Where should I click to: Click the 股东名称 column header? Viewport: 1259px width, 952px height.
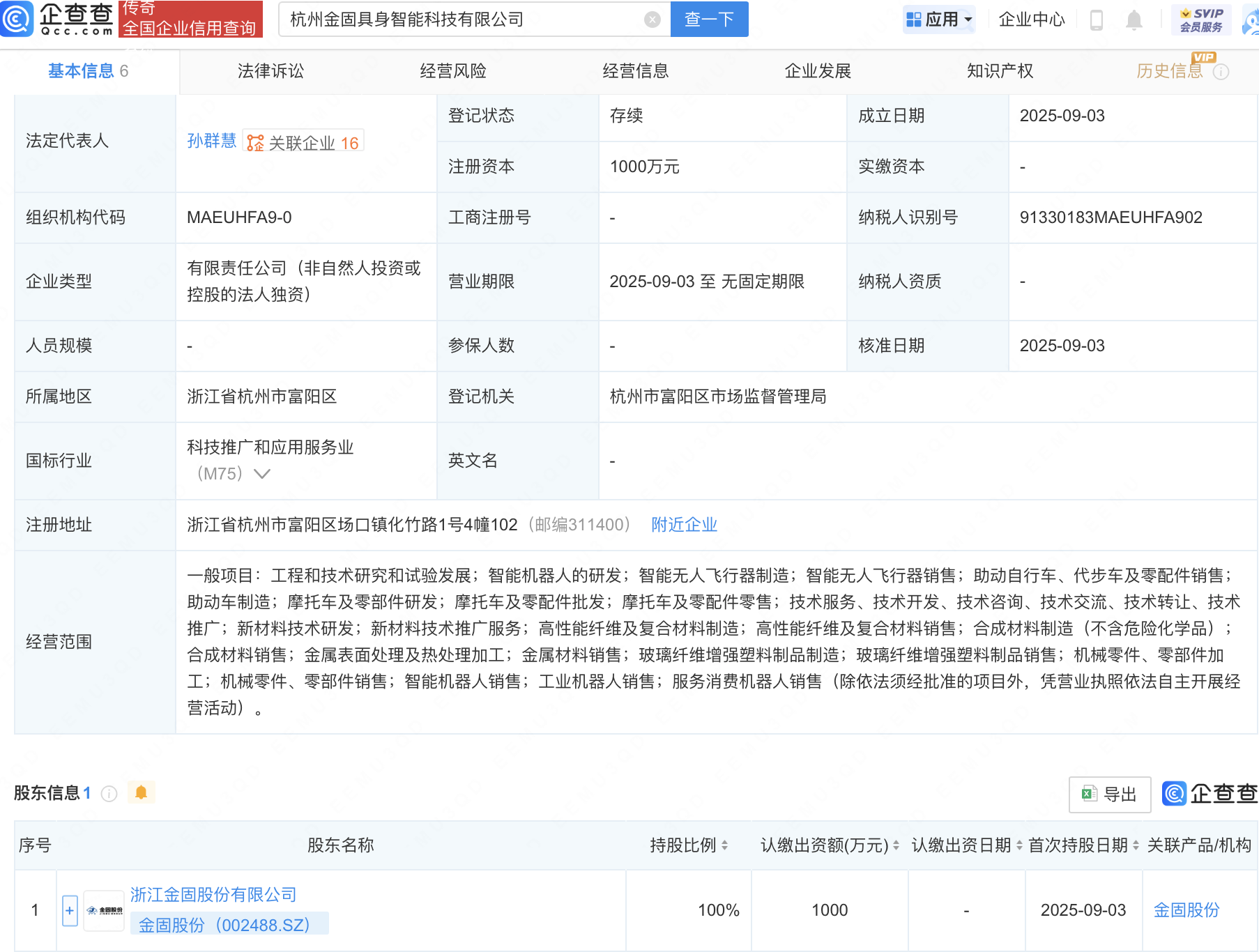point(341,845)
